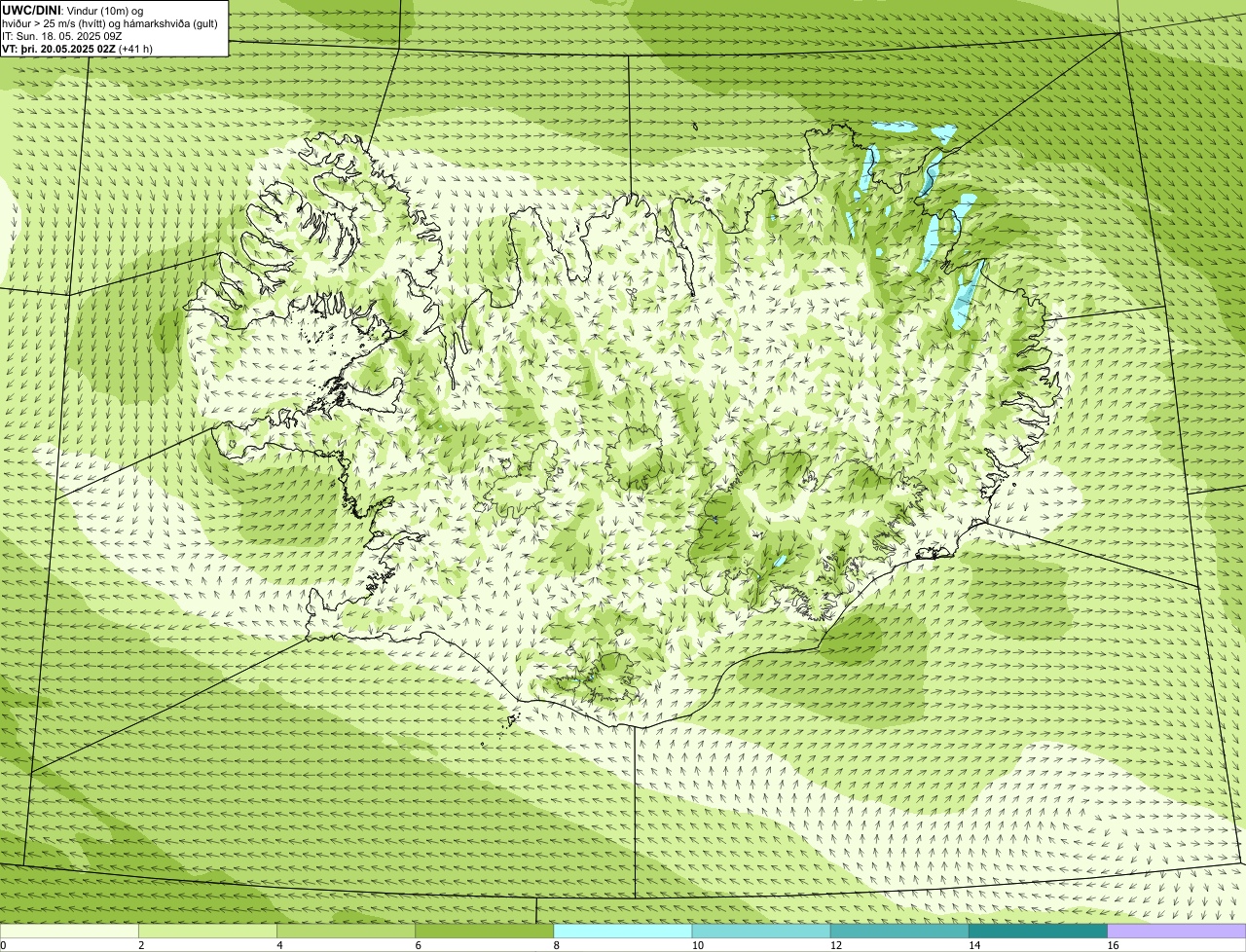Screen dimensions: 1246x952
Task: Click the lilac legend swatch above 16
Action: (x=1177, y=932)
